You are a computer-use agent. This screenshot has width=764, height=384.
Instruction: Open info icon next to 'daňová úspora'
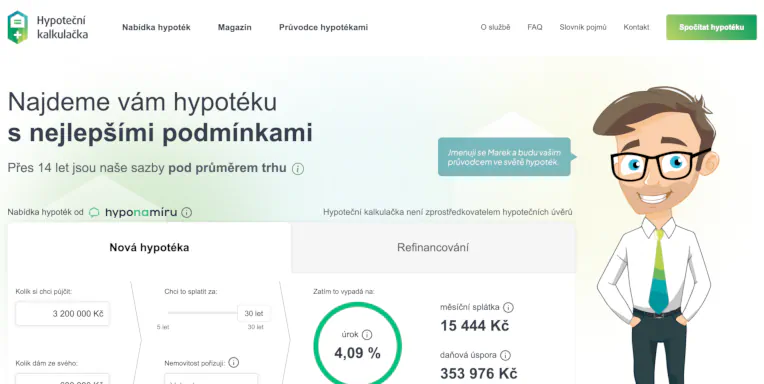point(506,355)
